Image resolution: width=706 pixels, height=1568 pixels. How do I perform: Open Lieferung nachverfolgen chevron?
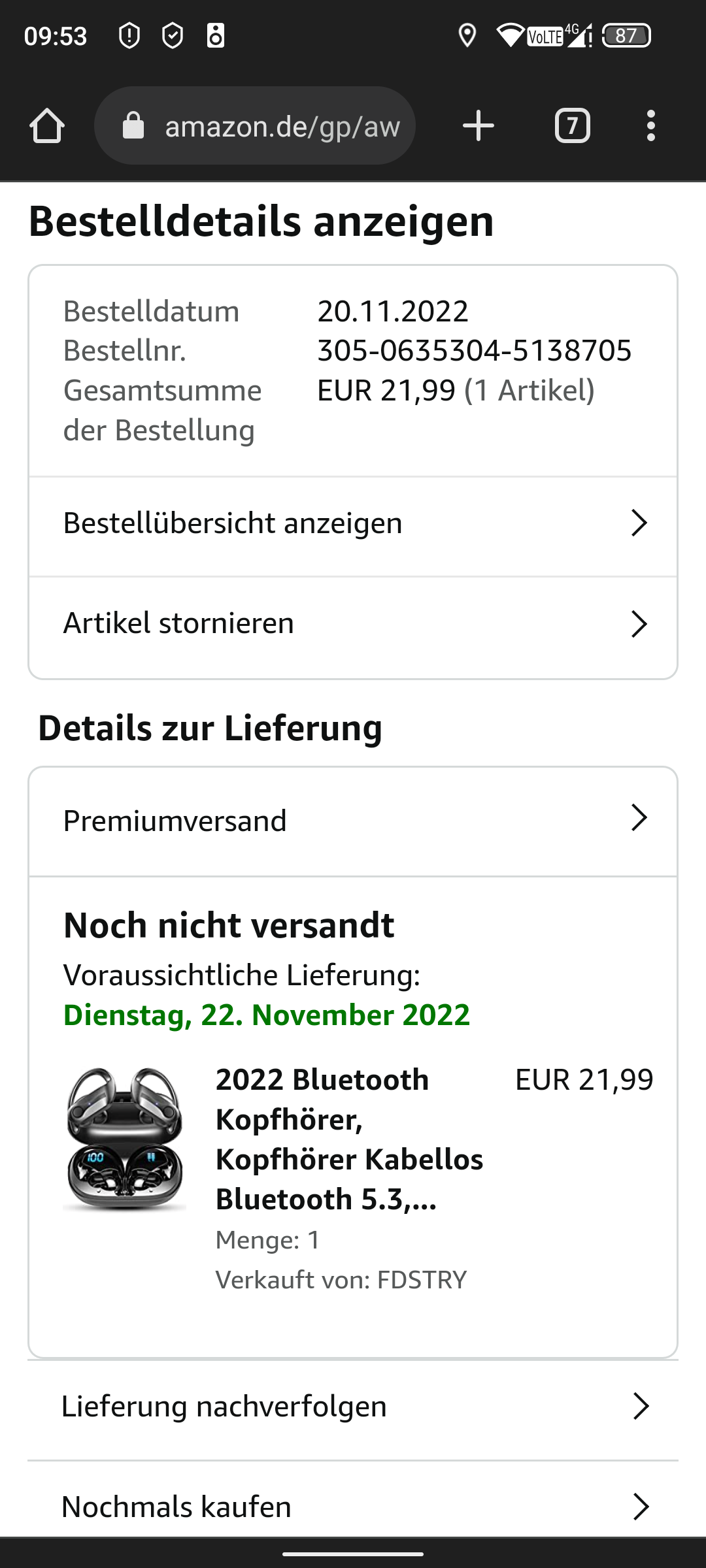pyautogui.click(x=641, y=1406)
